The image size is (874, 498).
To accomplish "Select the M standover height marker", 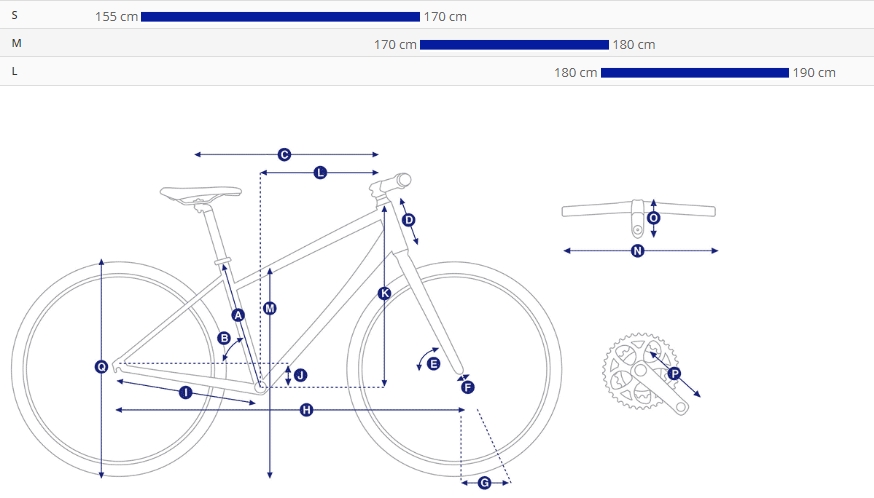I will click(x=270, y=308).
